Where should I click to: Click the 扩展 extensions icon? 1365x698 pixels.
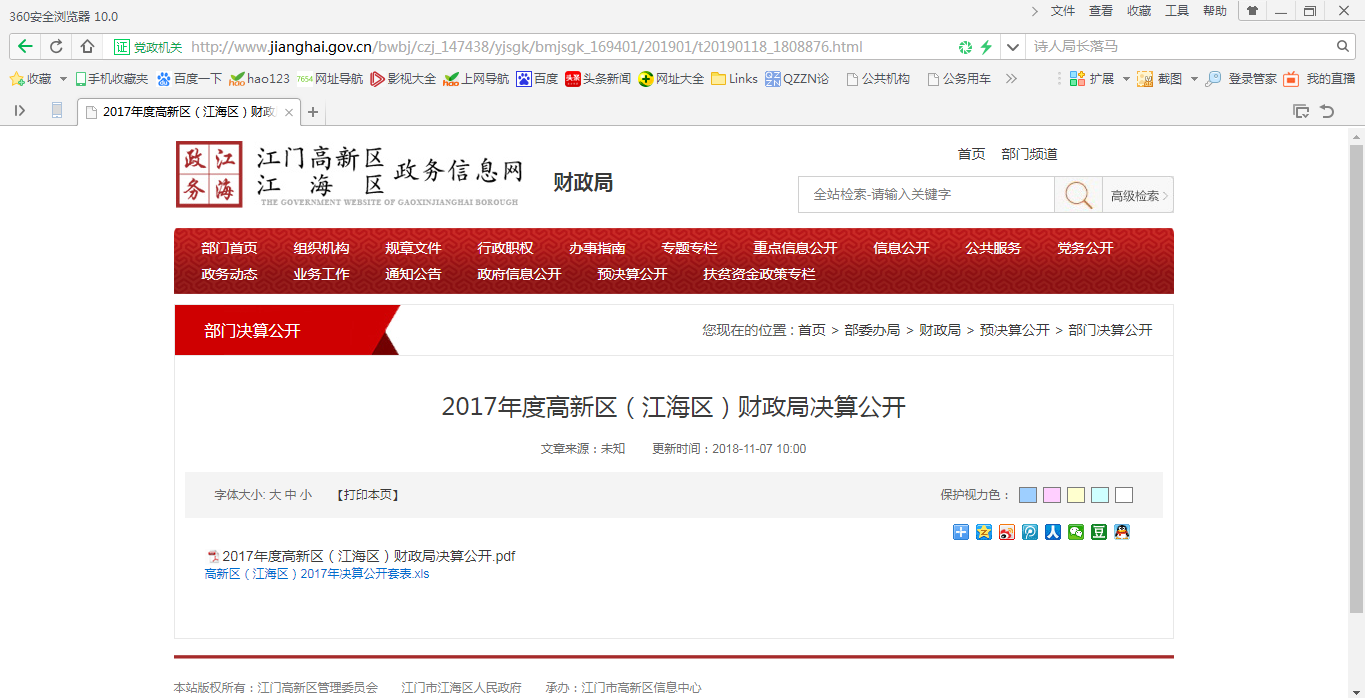tap(1092, 78)
